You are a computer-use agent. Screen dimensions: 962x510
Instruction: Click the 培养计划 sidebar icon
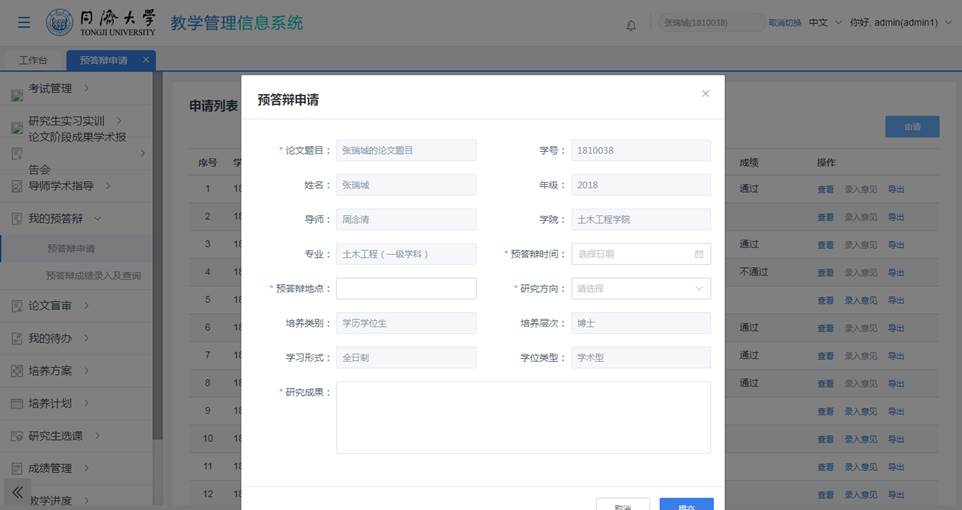17,404
